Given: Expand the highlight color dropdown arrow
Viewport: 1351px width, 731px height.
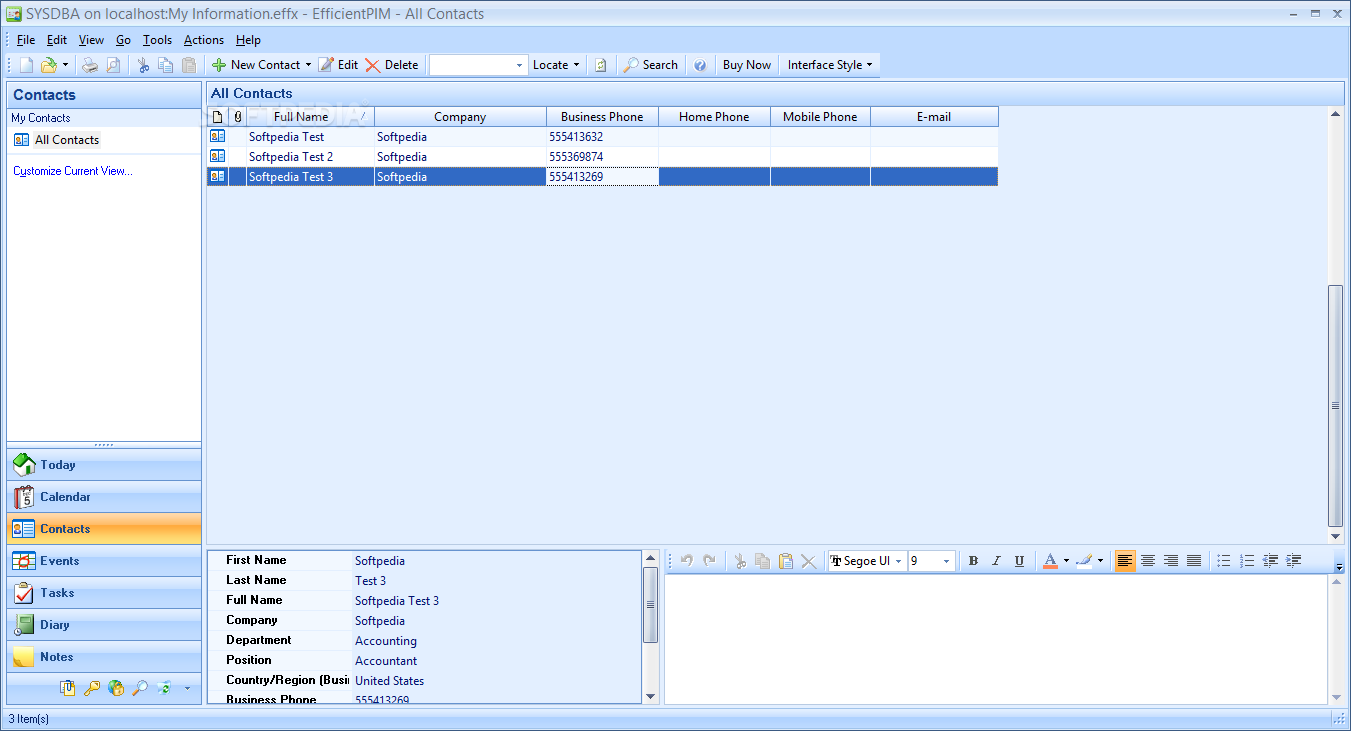Looking at the screenshot, I should tap(1100, 561).
